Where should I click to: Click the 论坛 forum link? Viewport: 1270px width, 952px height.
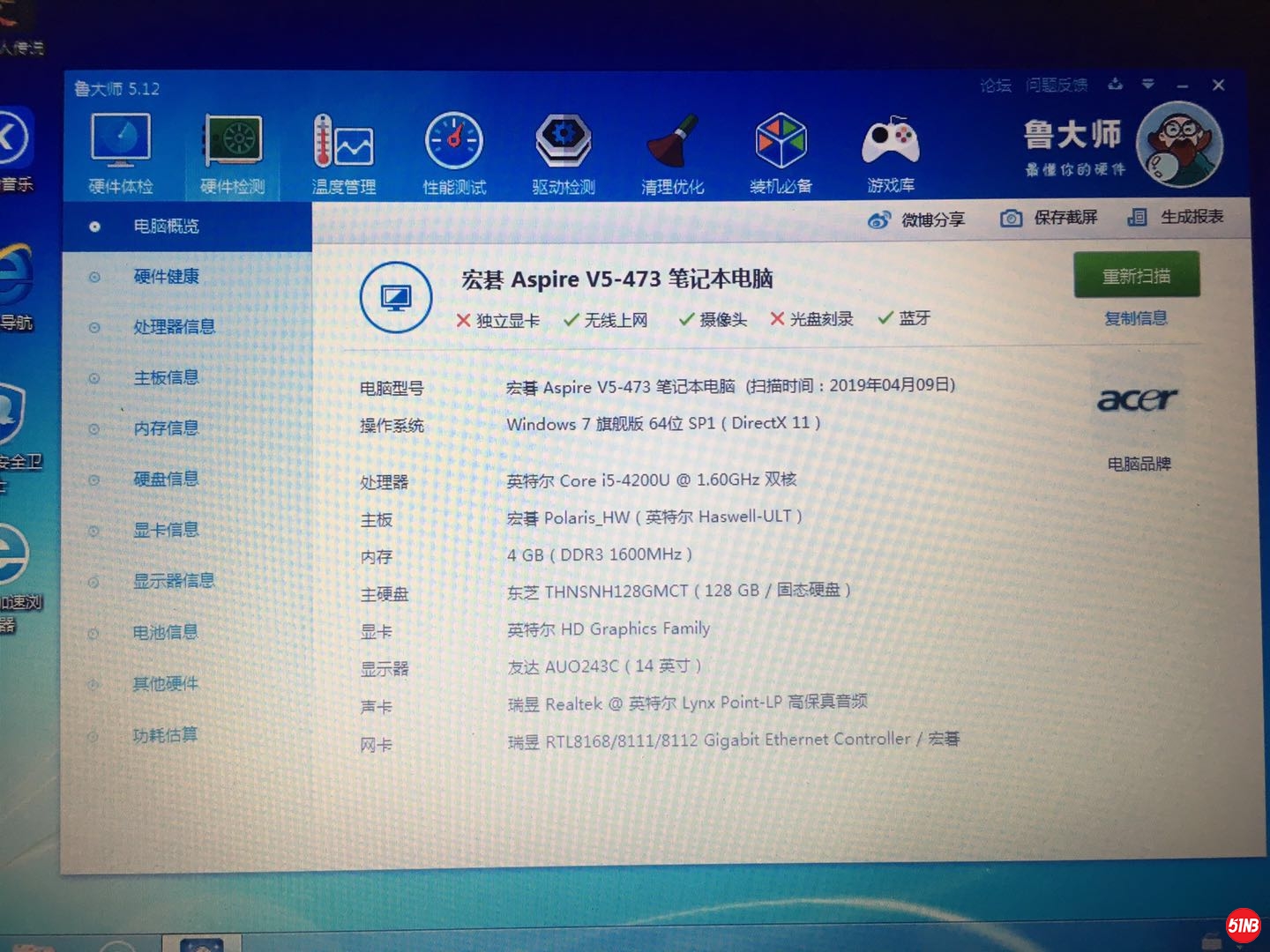tap(996, 86)
